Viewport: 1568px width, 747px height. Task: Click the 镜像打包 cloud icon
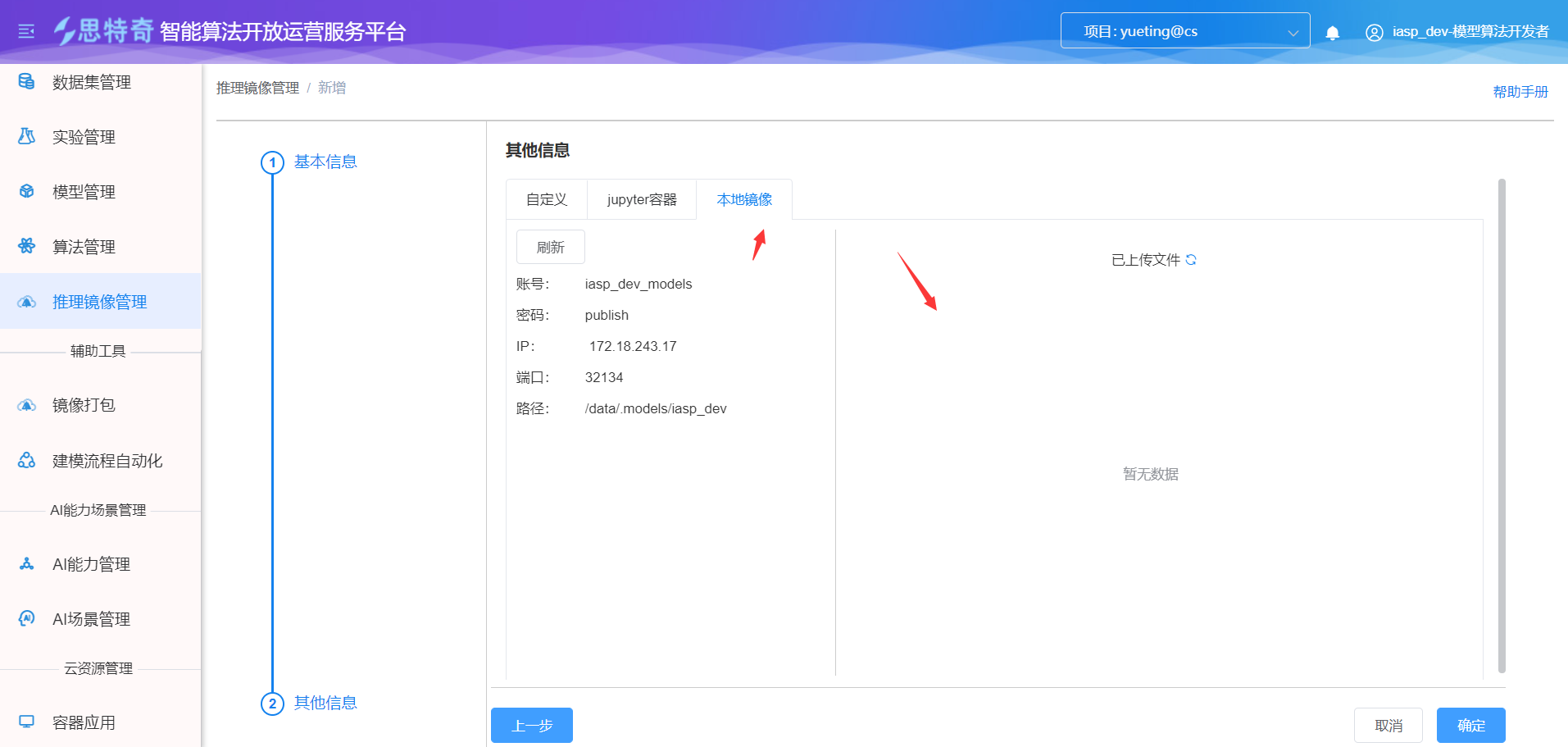pyautogui.click(x=26, y=405)
